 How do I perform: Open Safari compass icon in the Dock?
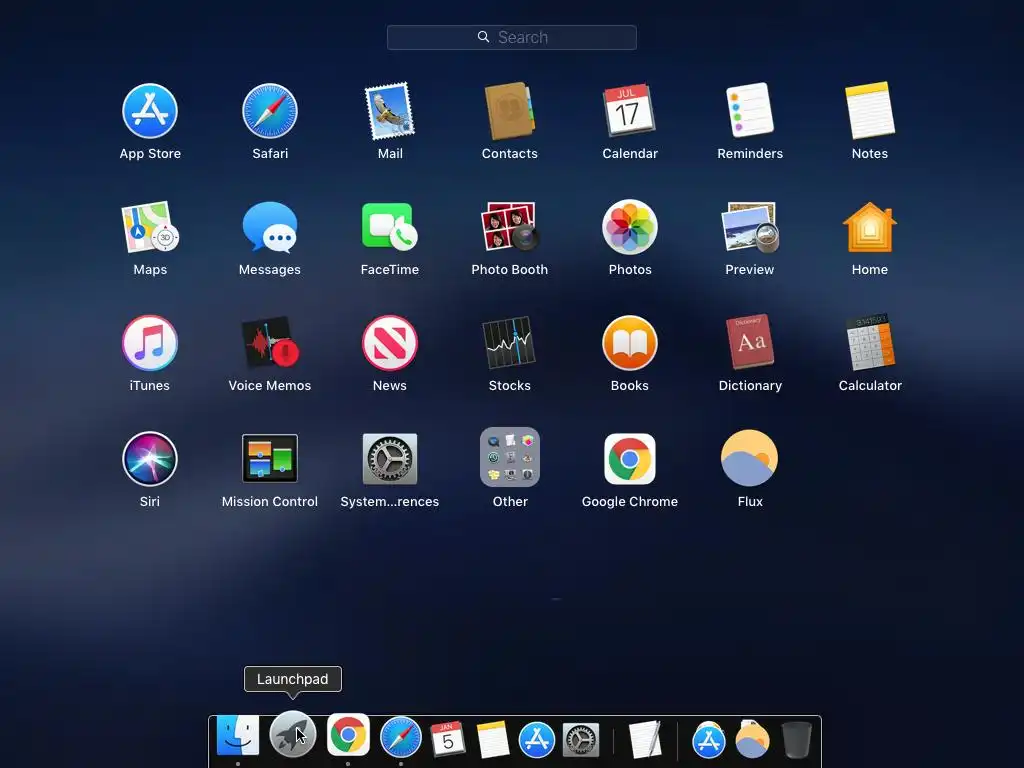pyautogui.click(x=400, y=737)
